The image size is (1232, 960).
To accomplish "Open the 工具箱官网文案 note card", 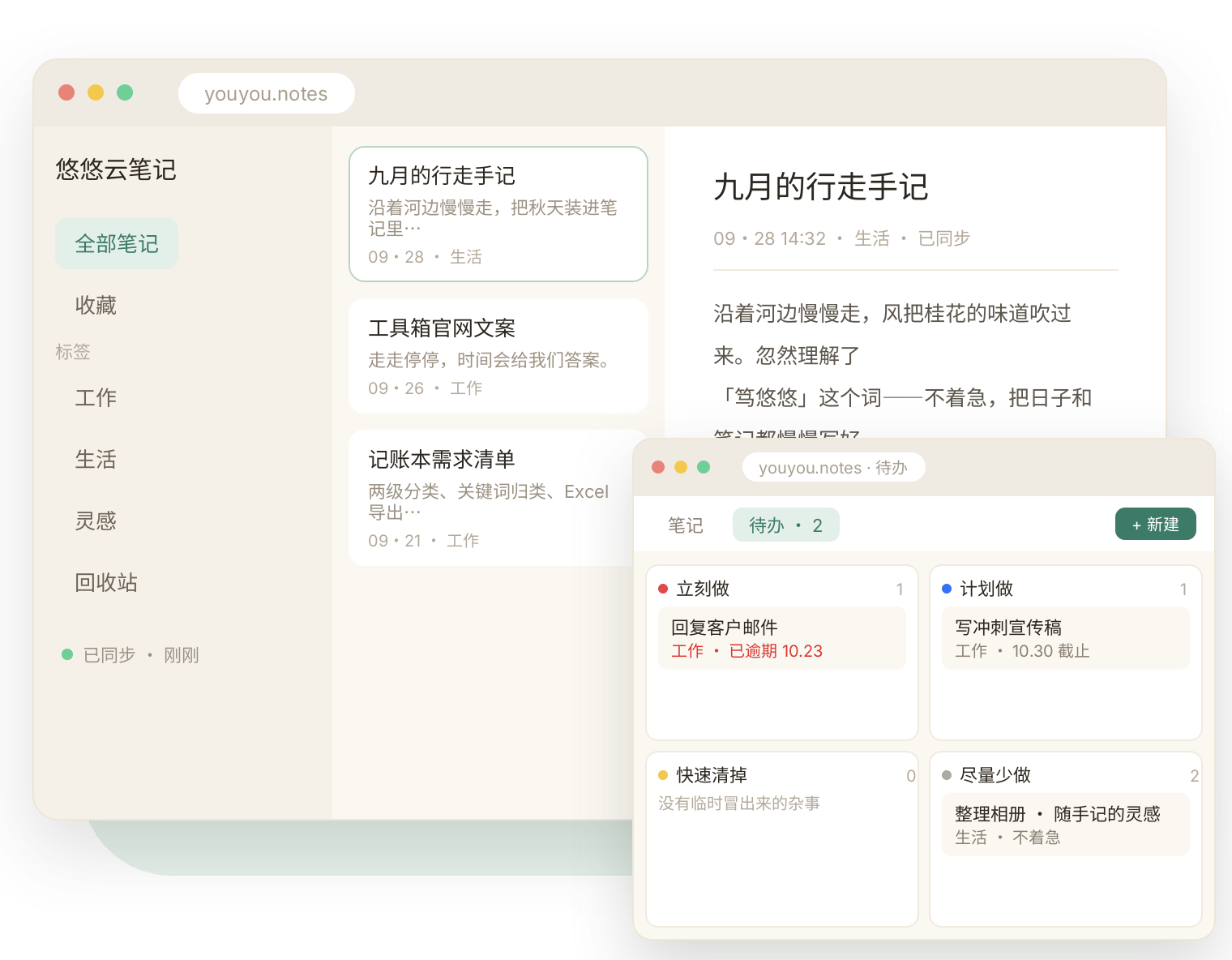I will [498, 356].
